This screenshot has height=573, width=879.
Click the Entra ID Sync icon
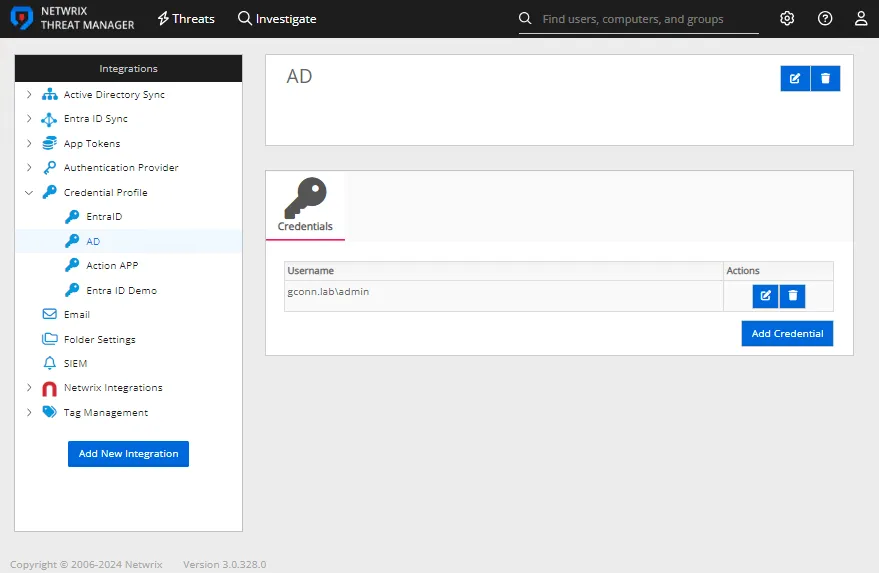point(49,119)
